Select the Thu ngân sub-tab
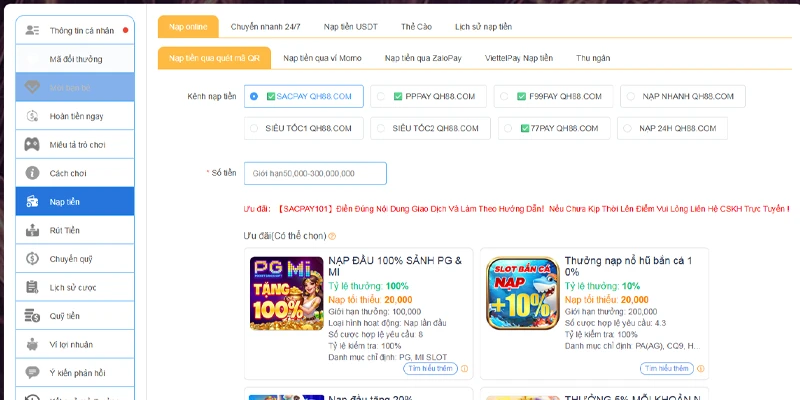 pos(593,58)
